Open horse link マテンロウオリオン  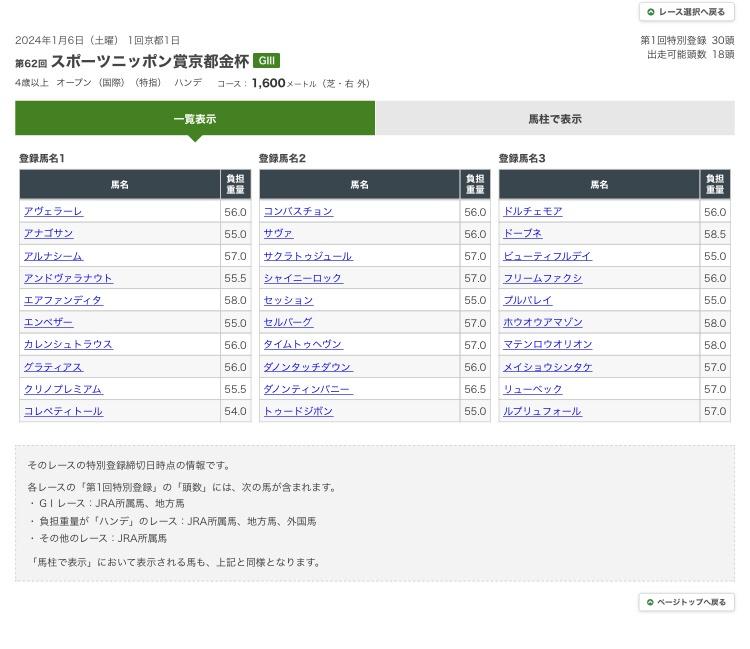coord(548,344)
